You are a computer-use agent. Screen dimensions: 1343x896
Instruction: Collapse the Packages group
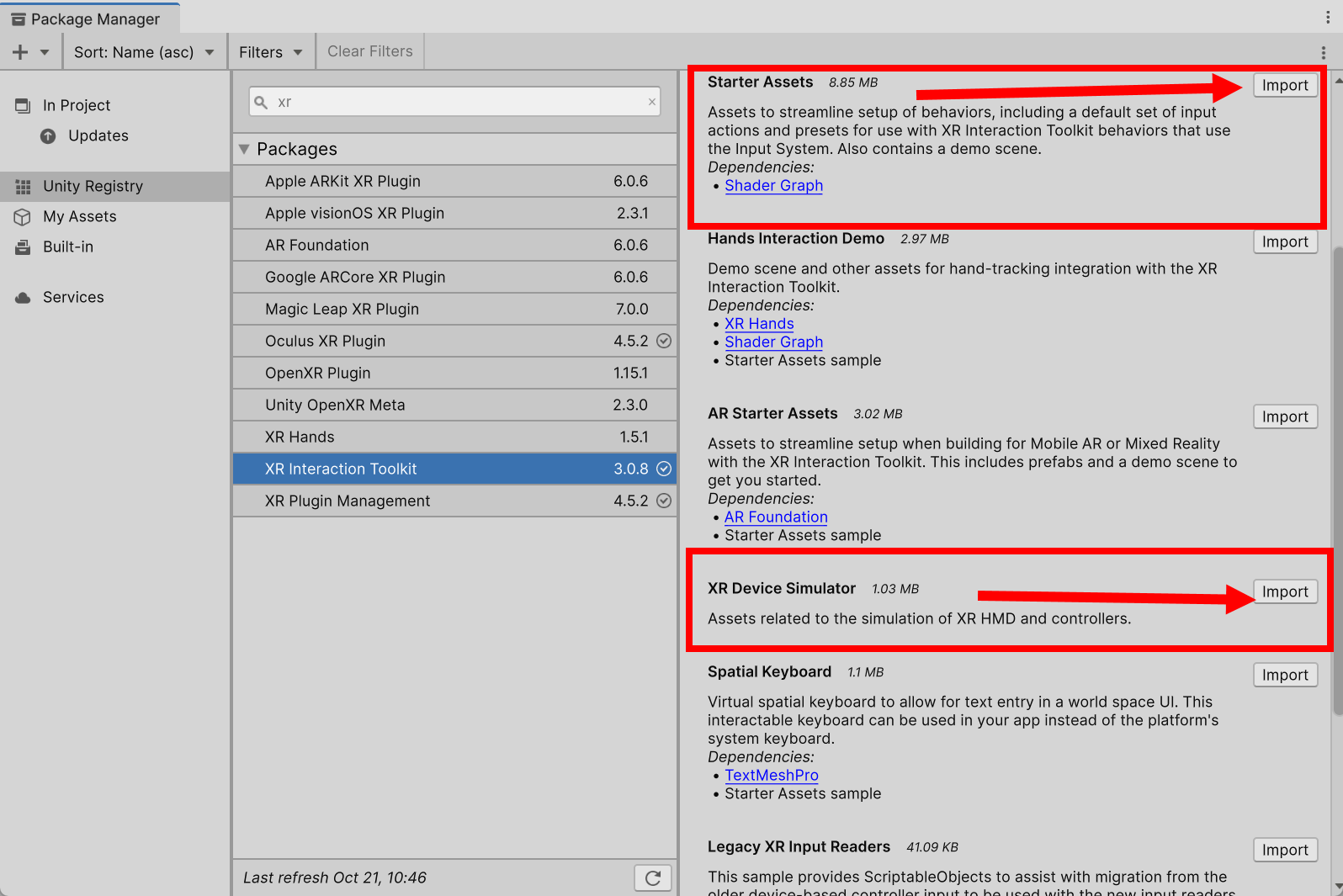tap(244, 149)
